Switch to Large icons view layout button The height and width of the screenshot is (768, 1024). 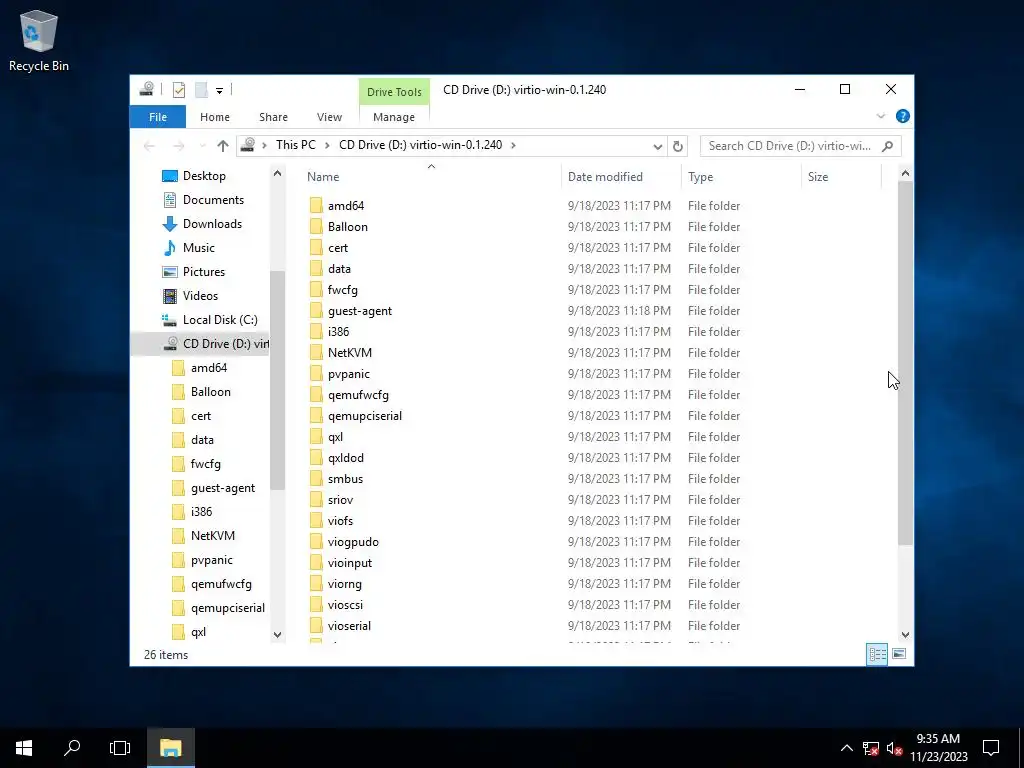pyautogui.click(x=899, y=654)
